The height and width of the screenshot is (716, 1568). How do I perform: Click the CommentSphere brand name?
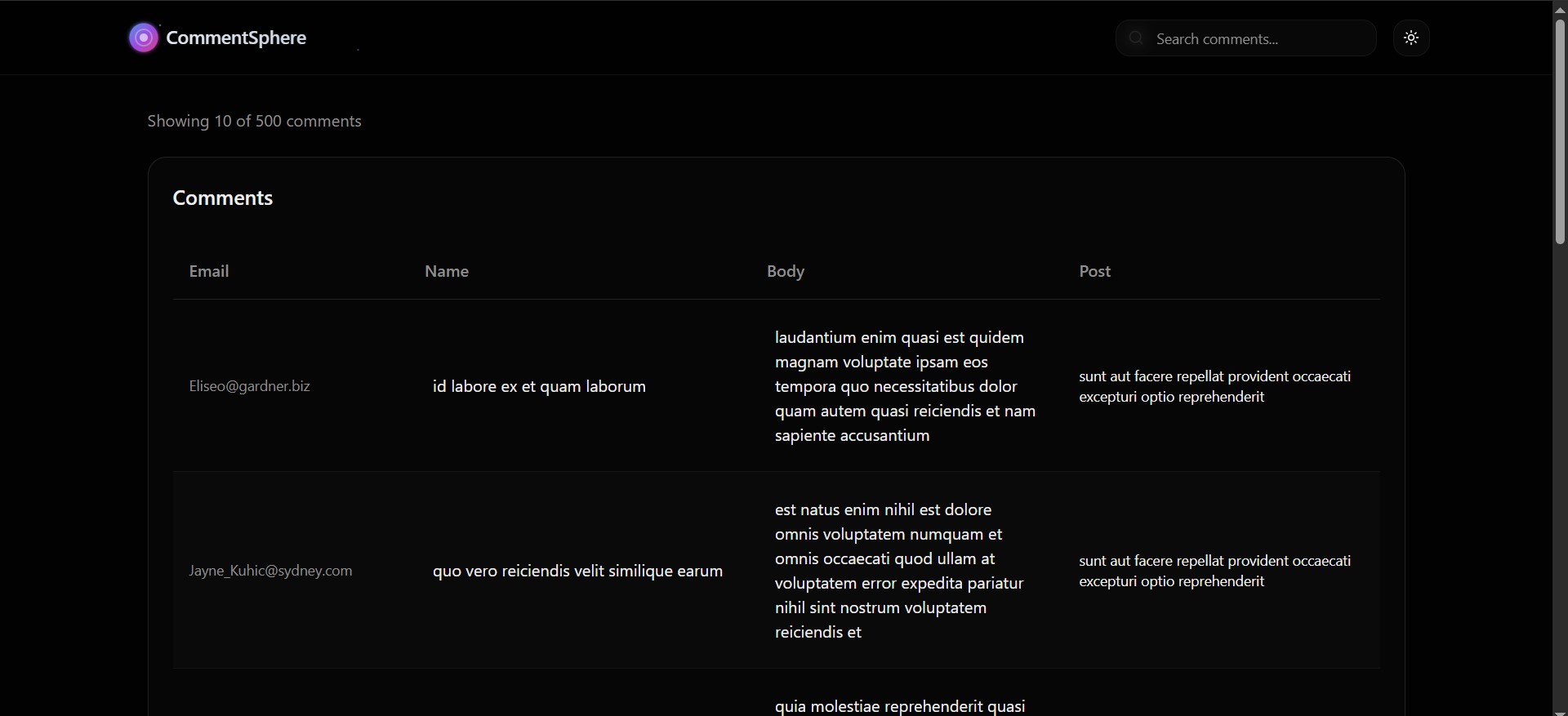pos(236,38)
